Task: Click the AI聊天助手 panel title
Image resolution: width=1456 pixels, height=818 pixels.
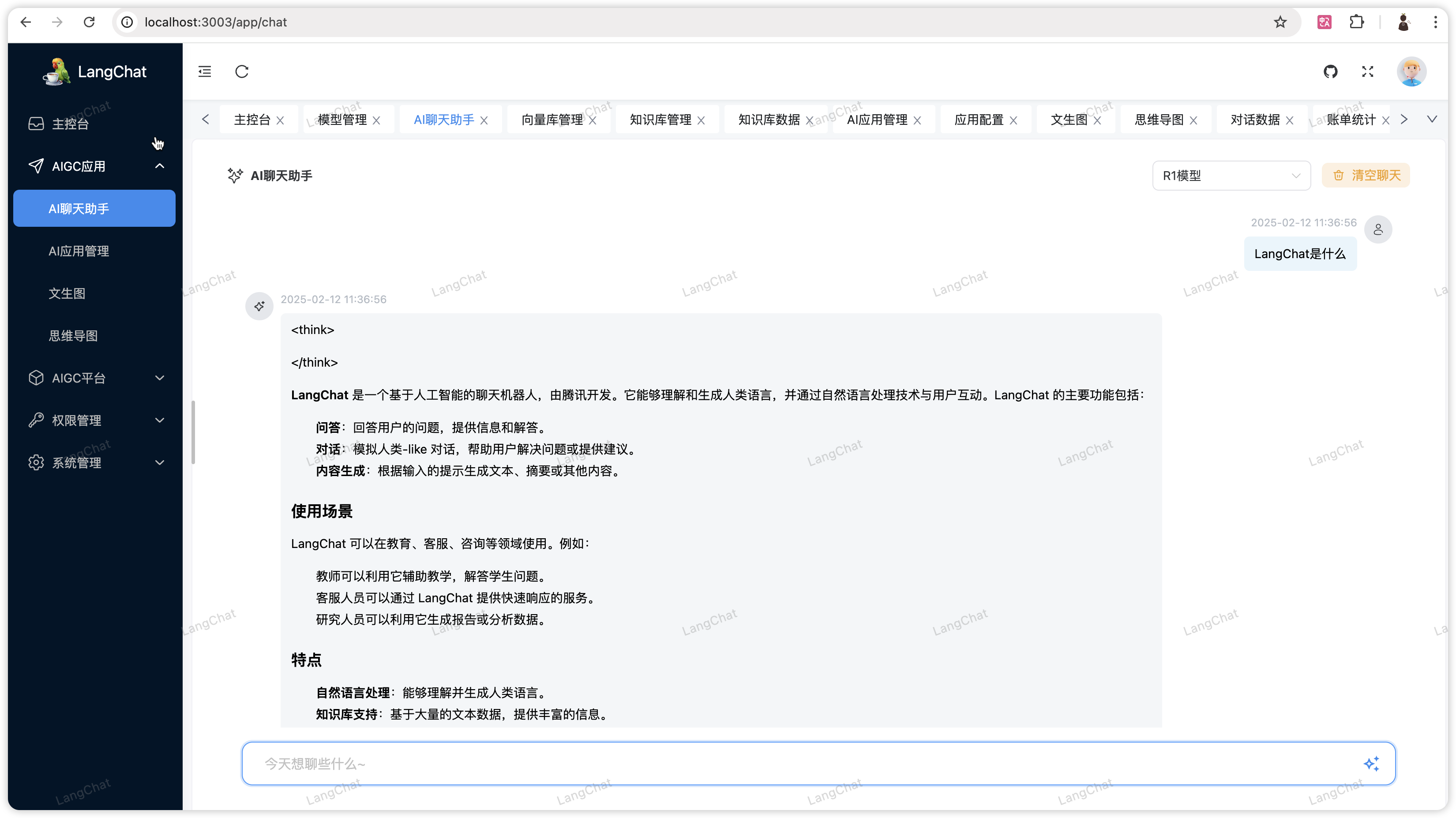Action: 281,176
